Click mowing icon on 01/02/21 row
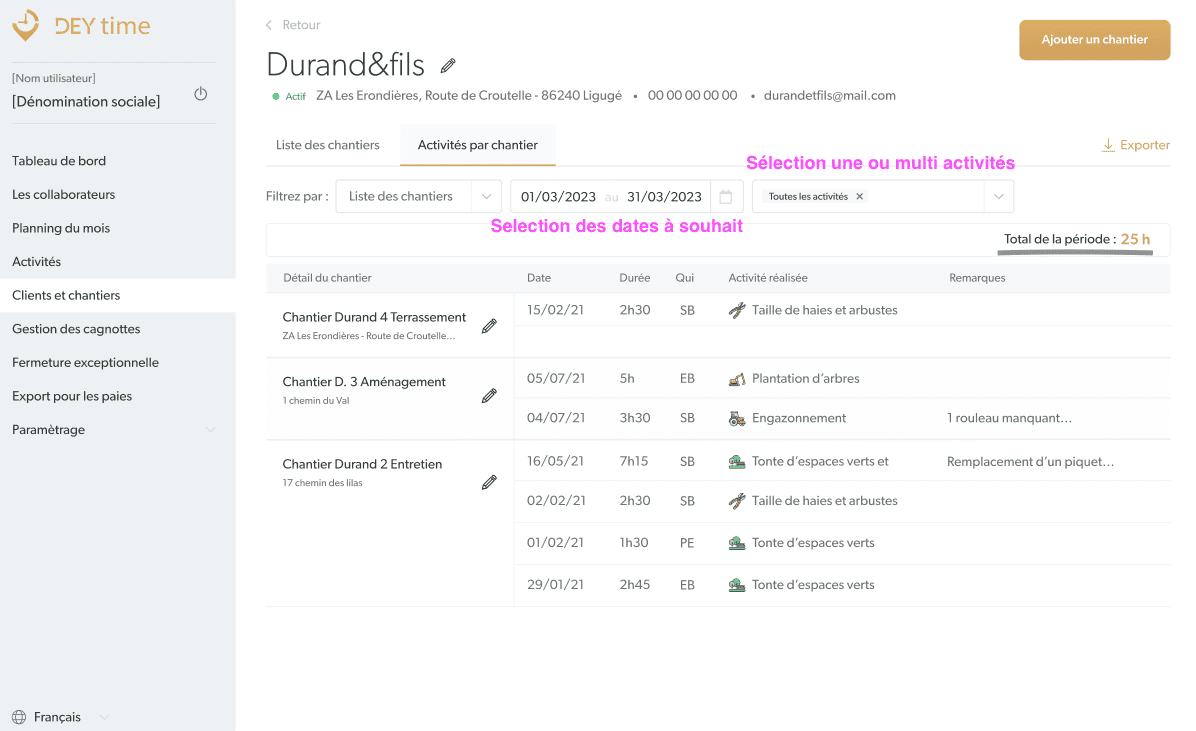This screenshot has width=1196, height=731. click(737, 543)
